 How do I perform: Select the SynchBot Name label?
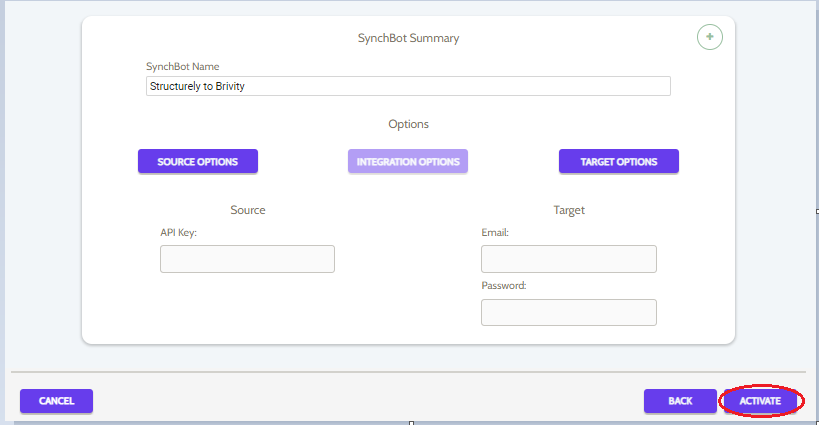pyautogui.click(x=183, y=66)
